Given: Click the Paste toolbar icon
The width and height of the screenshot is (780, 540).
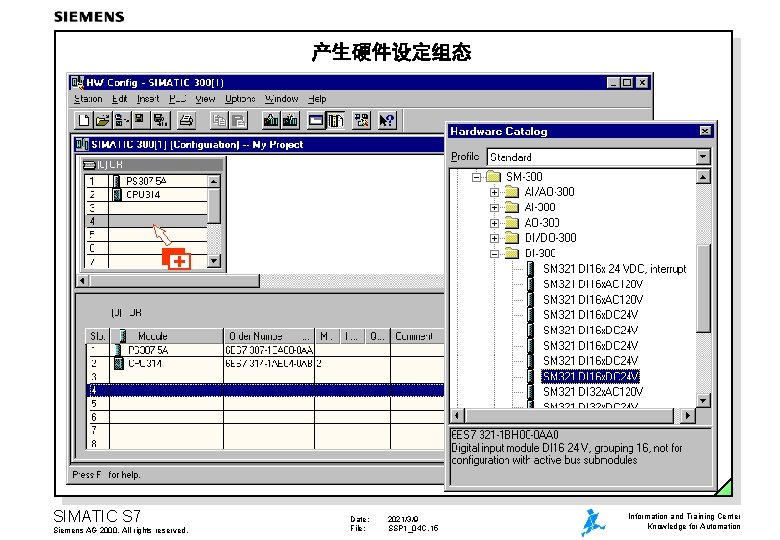Looking at the screenshot, I should click(x=238, y=120).
